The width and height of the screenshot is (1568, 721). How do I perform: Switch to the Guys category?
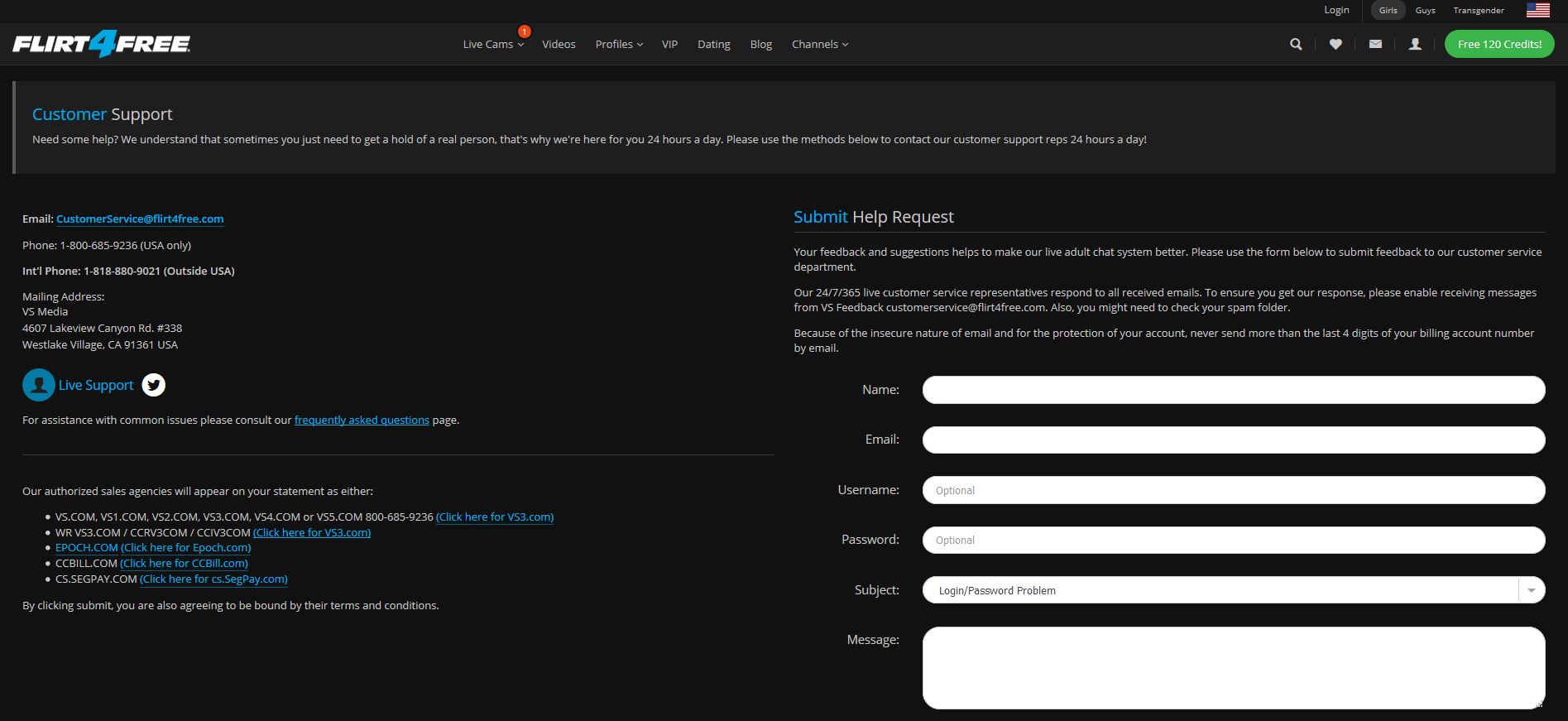click(x=1426, y=11)
